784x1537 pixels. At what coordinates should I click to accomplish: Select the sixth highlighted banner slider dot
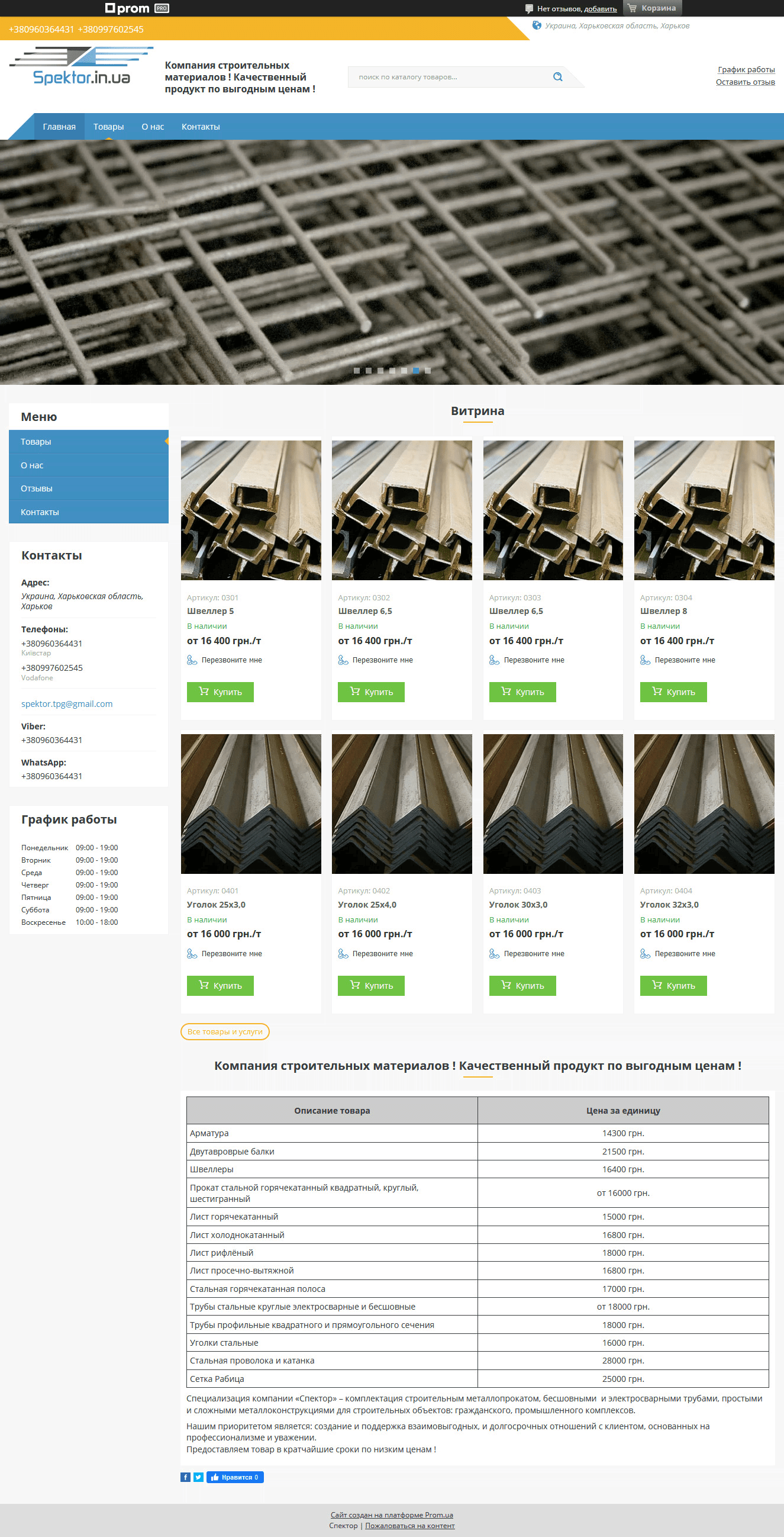416,371
